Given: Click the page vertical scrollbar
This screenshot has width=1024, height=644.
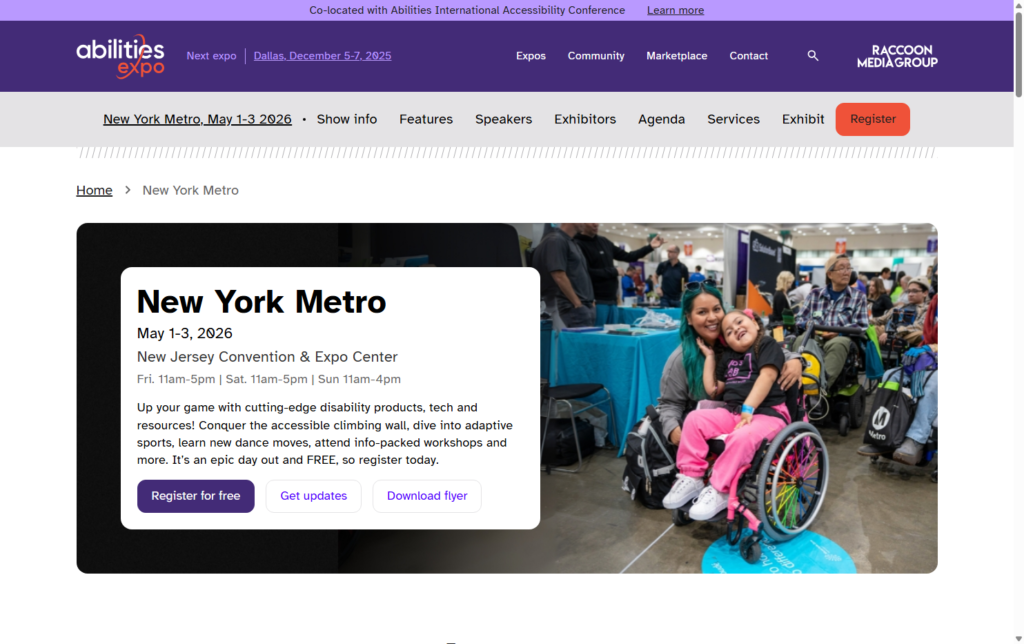Looking at the screenshot, I should coord(1018,322).
